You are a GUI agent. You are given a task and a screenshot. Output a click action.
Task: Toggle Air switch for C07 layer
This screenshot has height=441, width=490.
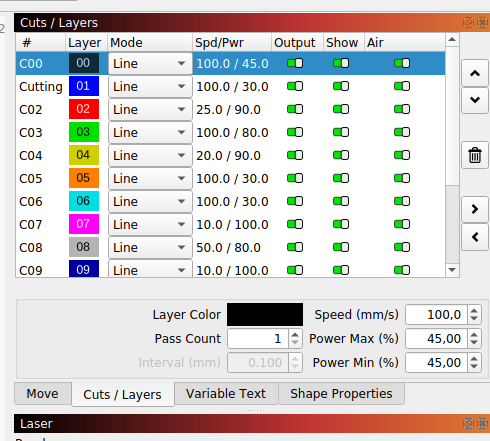pos(402,224)
